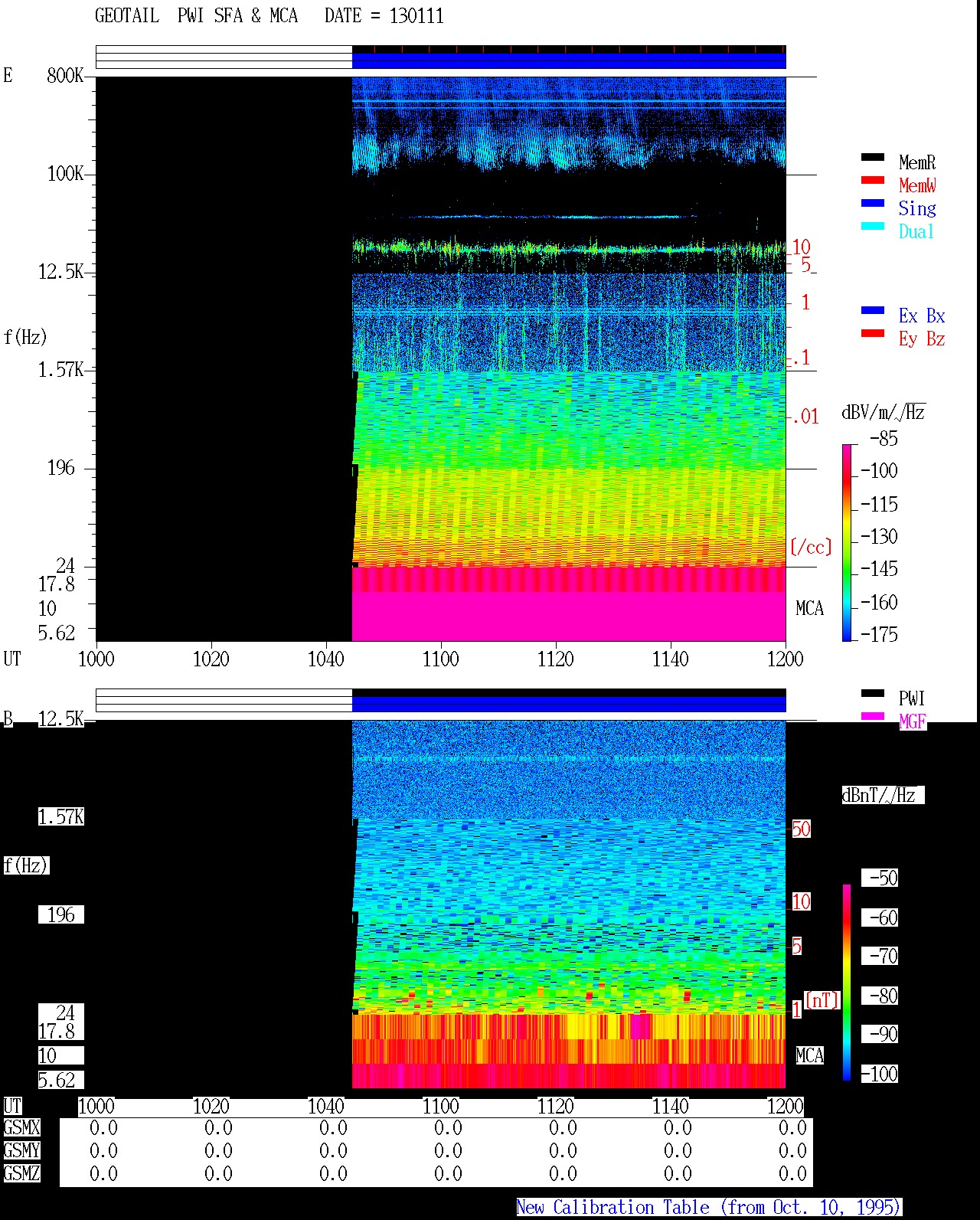Screen dimensions: 980x1220
Task: Click the red [nT] scale label
Action: coord(822,1000)
